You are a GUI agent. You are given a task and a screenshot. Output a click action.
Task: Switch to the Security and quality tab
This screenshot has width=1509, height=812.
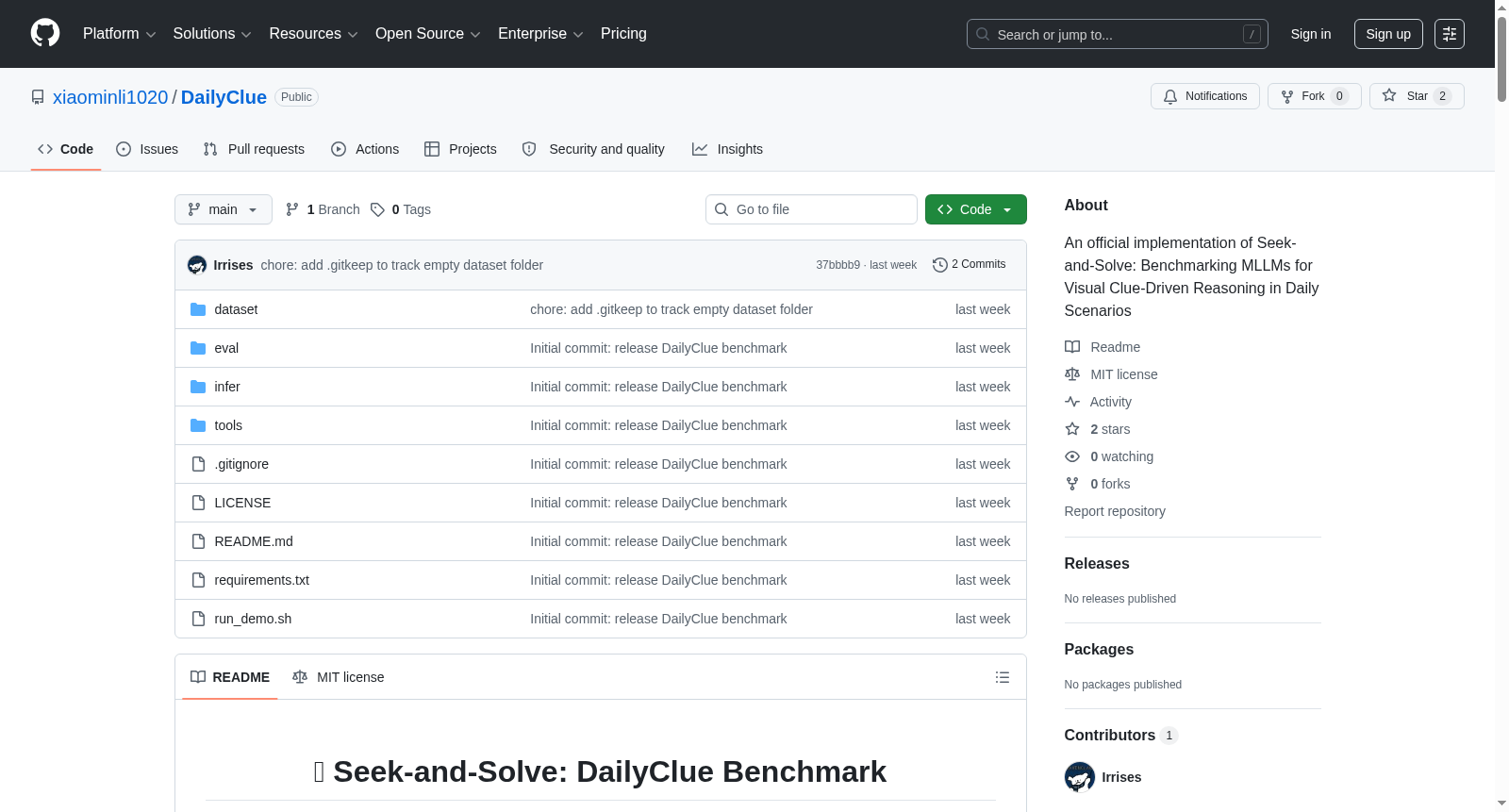tap(593, 149)
